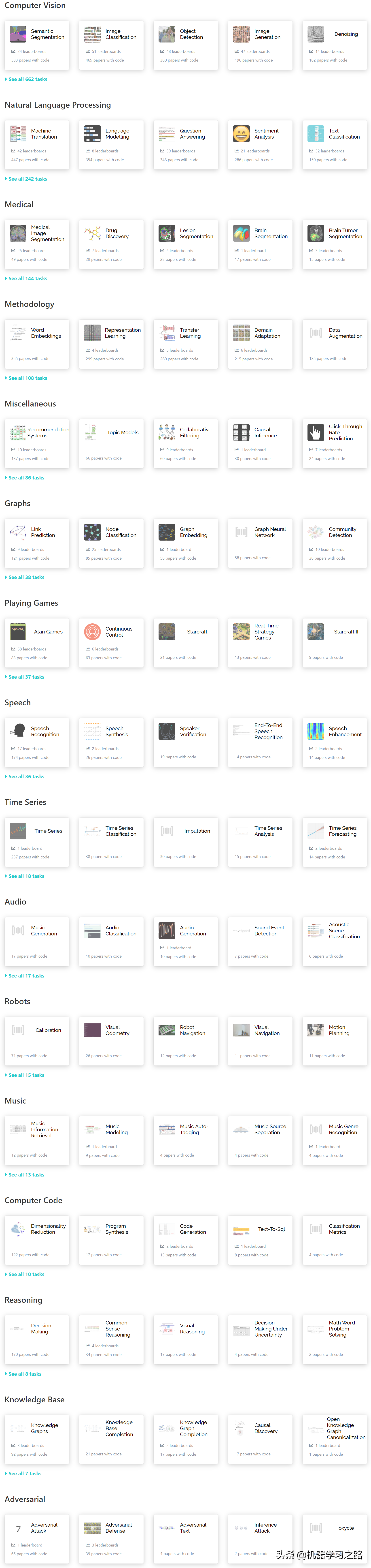
Task: Select the "Topic Models" card title
Action: [x=123, y=433]
